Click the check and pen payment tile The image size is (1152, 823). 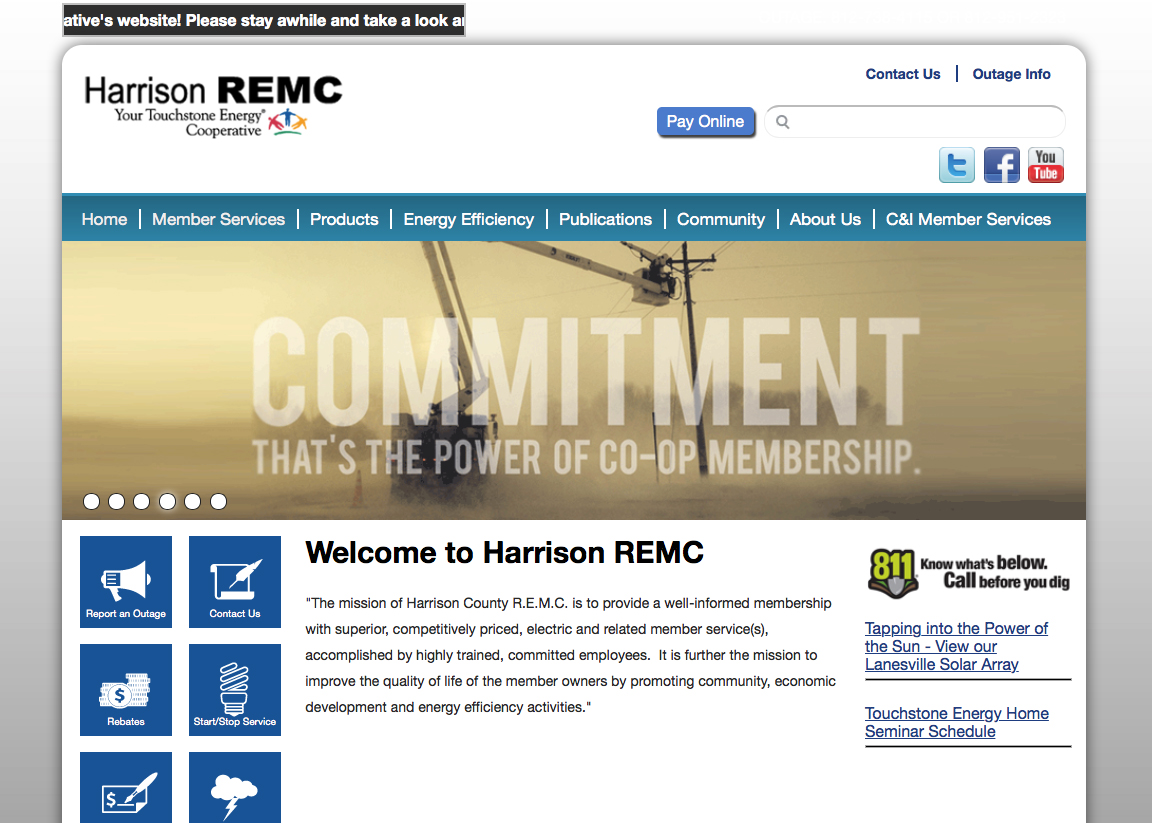(x=126, y=788)
